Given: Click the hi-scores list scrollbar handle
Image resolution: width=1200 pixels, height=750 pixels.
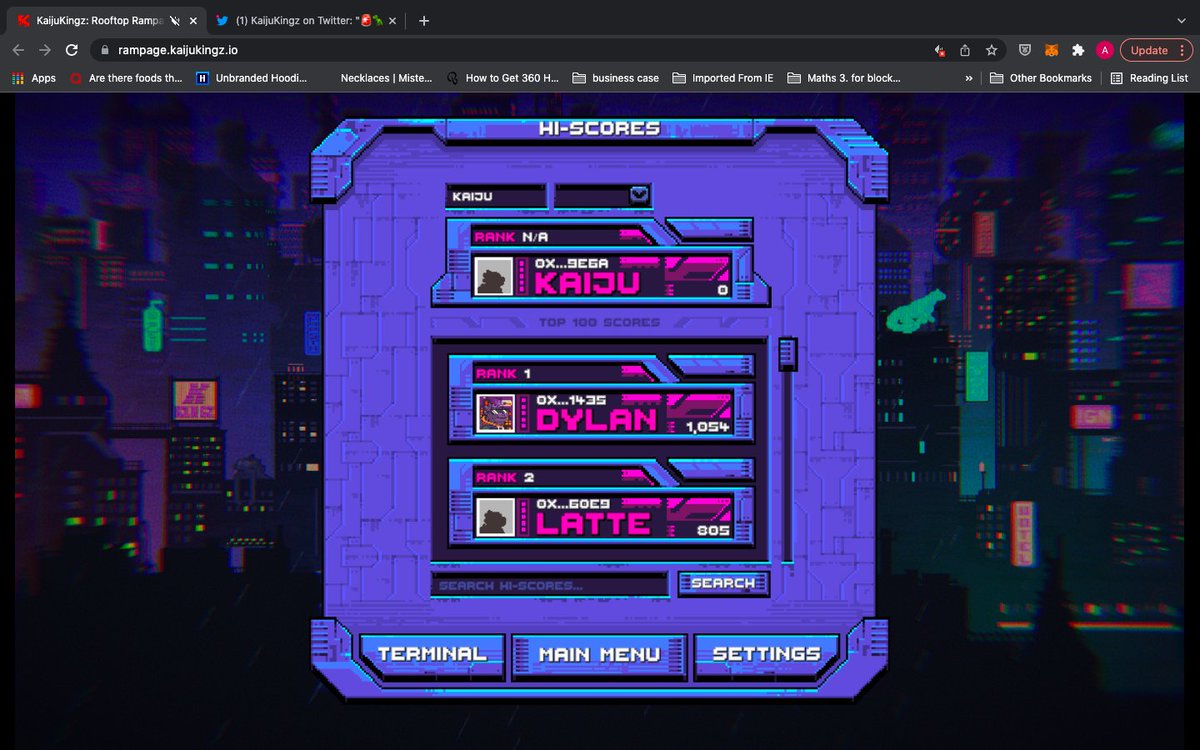Looking at the screenshot, I should click(x=787, y=352).
